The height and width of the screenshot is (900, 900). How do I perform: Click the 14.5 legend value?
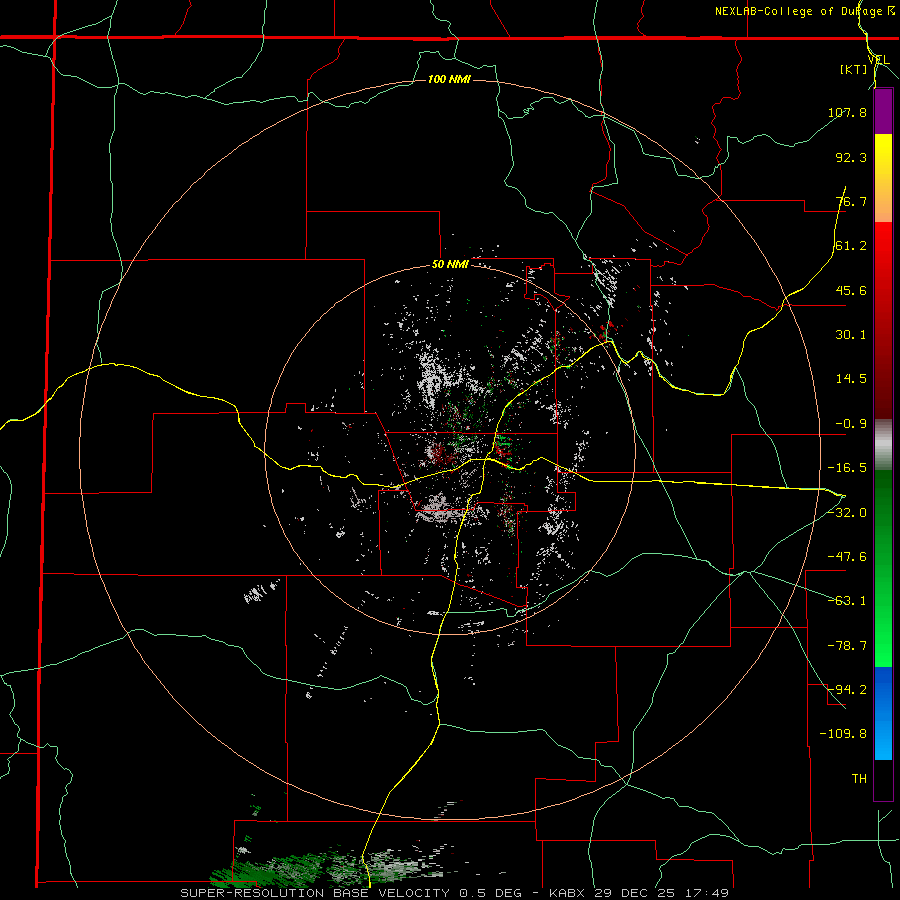(x=851, y=379)
